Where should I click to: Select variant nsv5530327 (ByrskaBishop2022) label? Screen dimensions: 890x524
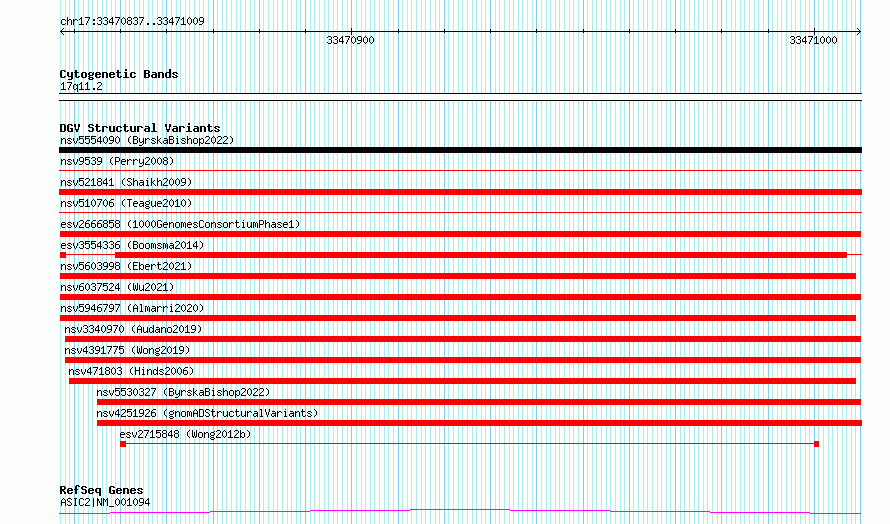pos(183,392)
